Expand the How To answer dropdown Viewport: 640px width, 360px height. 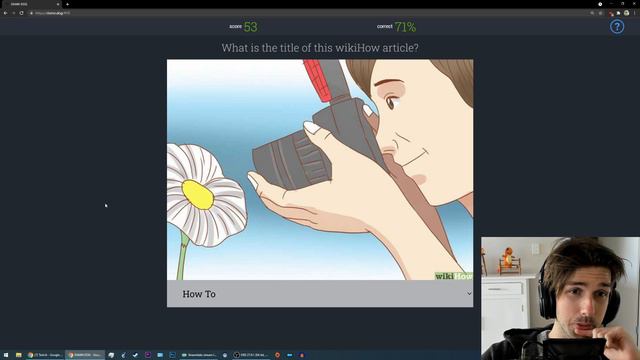(320, 294)
